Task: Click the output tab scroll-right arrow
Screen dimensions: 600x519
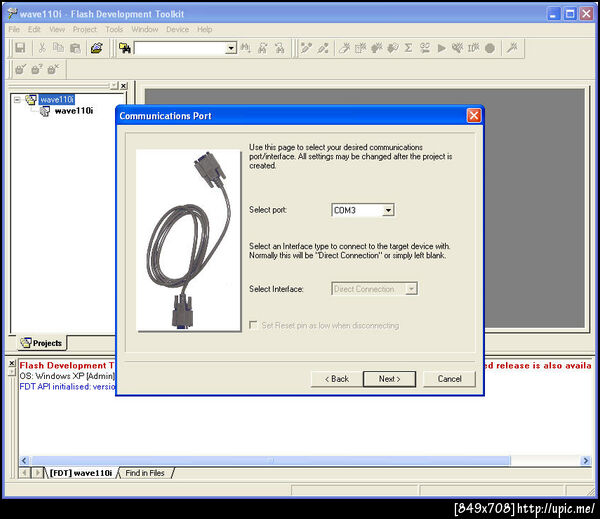Action: coord(38,473)
